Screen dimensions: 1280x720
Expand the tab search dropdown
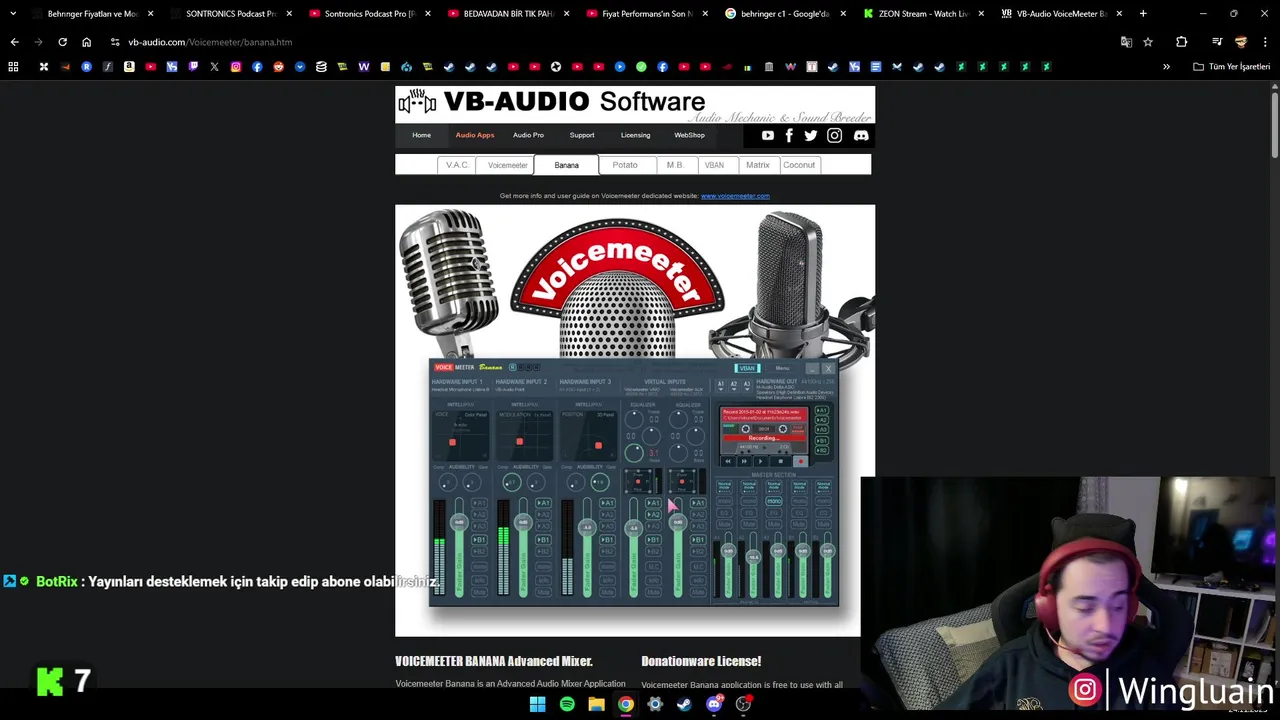pos(13,14)
